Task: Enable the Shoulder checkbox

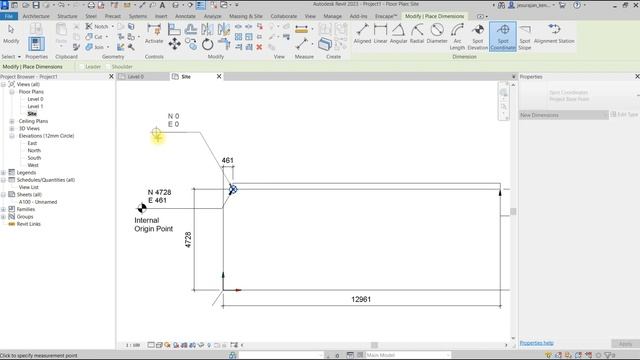Action: [108, 67]
